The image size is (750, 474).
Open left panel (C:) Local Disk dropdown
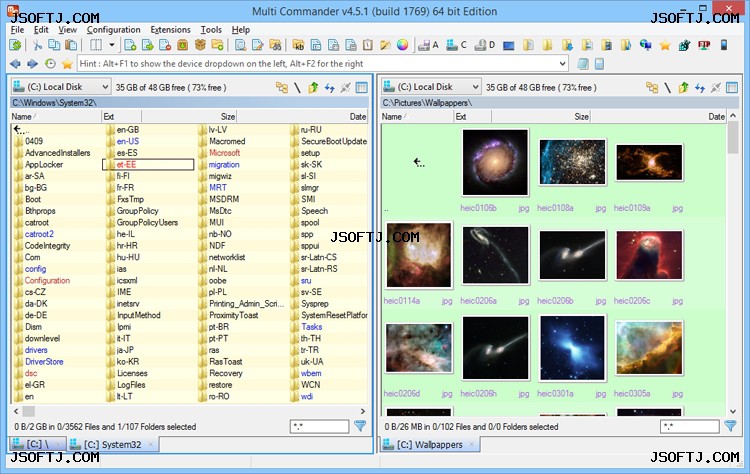(x=61, y=87)
